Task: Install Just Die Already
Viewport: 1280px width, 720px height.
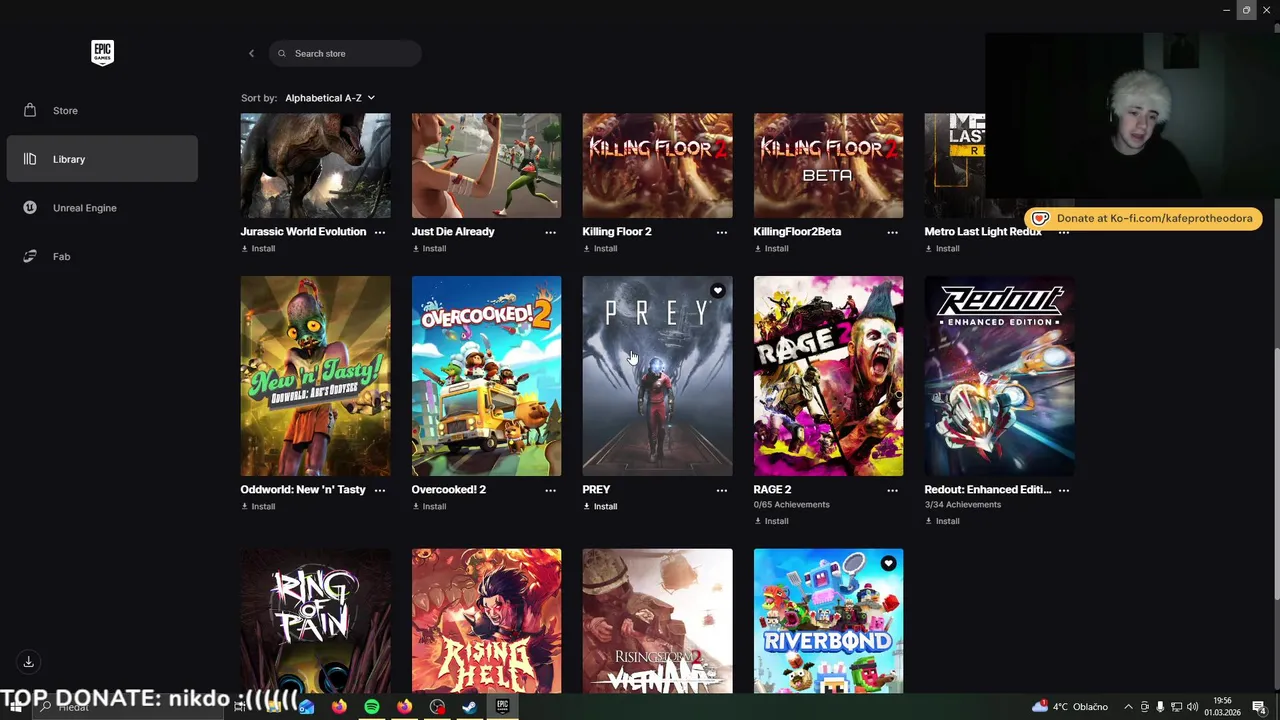Action: (x=429, y=248)
